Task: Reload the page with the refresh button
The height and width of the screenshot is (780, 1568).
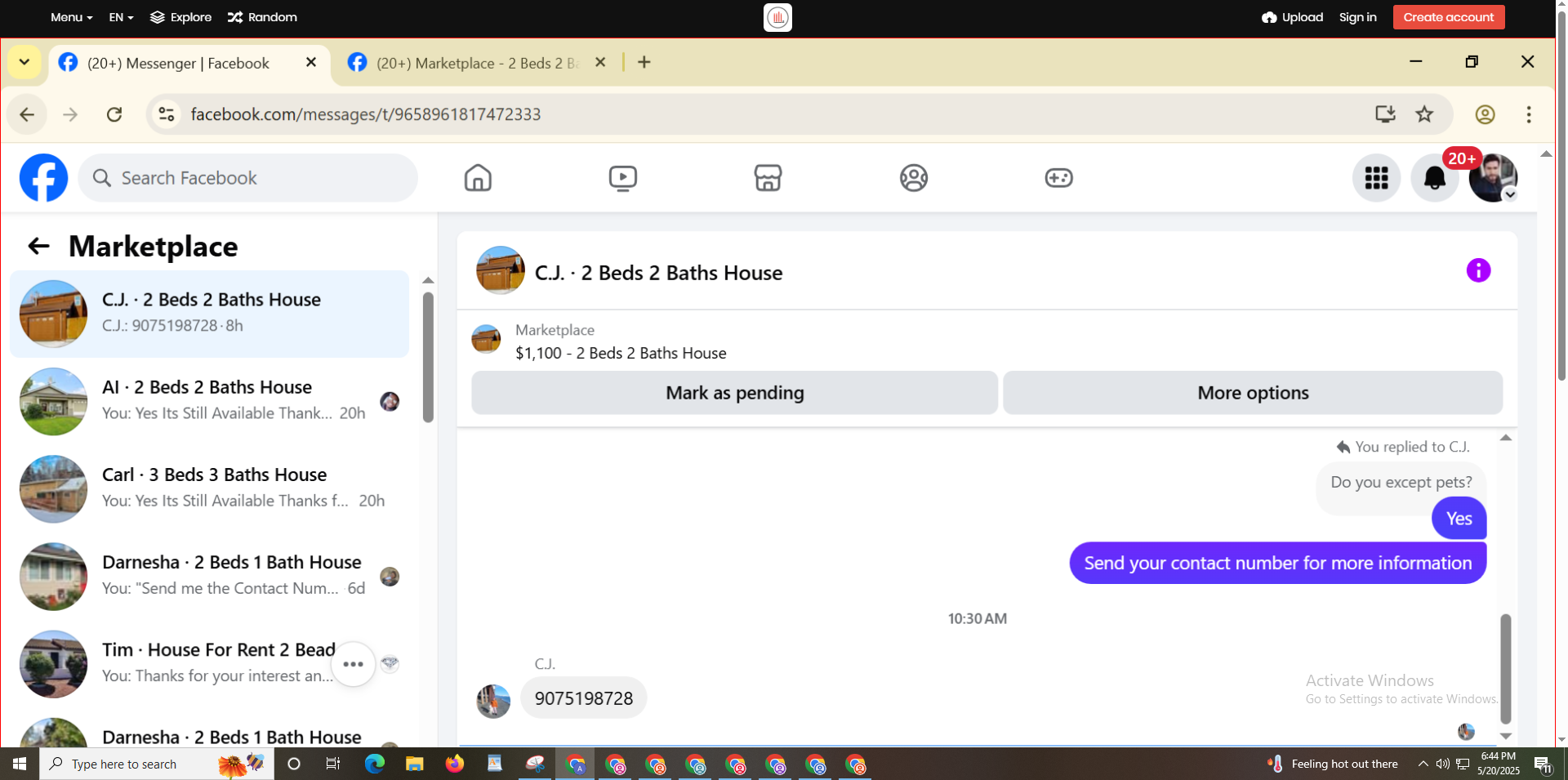Action: pyautogui.click(x=114, y=114)
